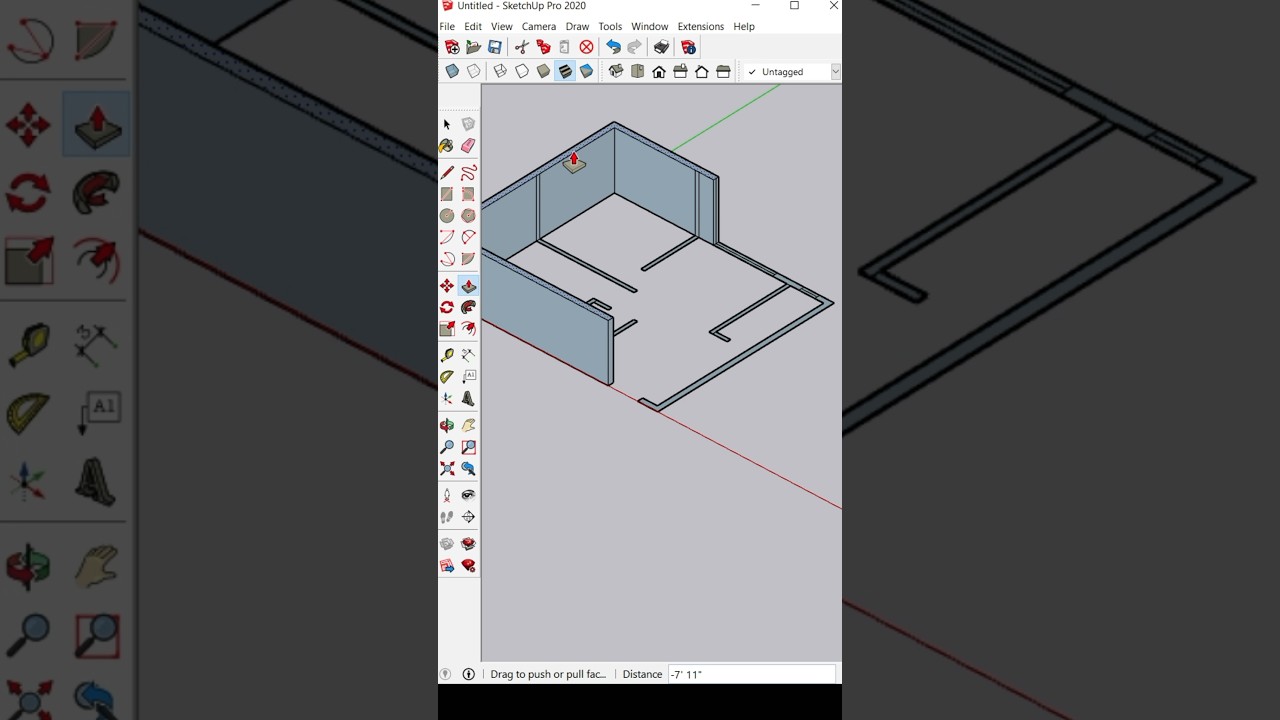Choose the Rectangle tool
The image size is (1280, 720).
pos(447,194)
